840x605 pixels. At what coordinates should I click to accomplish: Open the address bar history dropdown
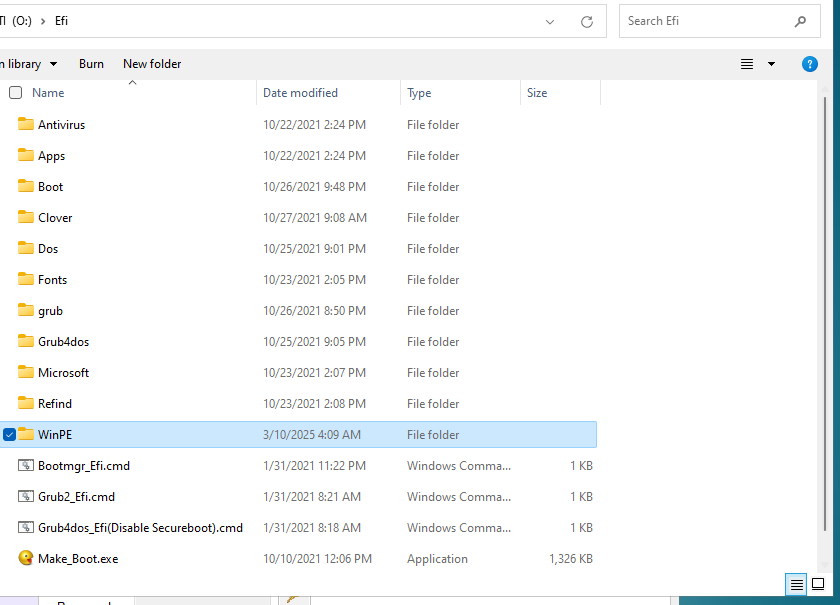pyautogui.click(x=550, y=22)
